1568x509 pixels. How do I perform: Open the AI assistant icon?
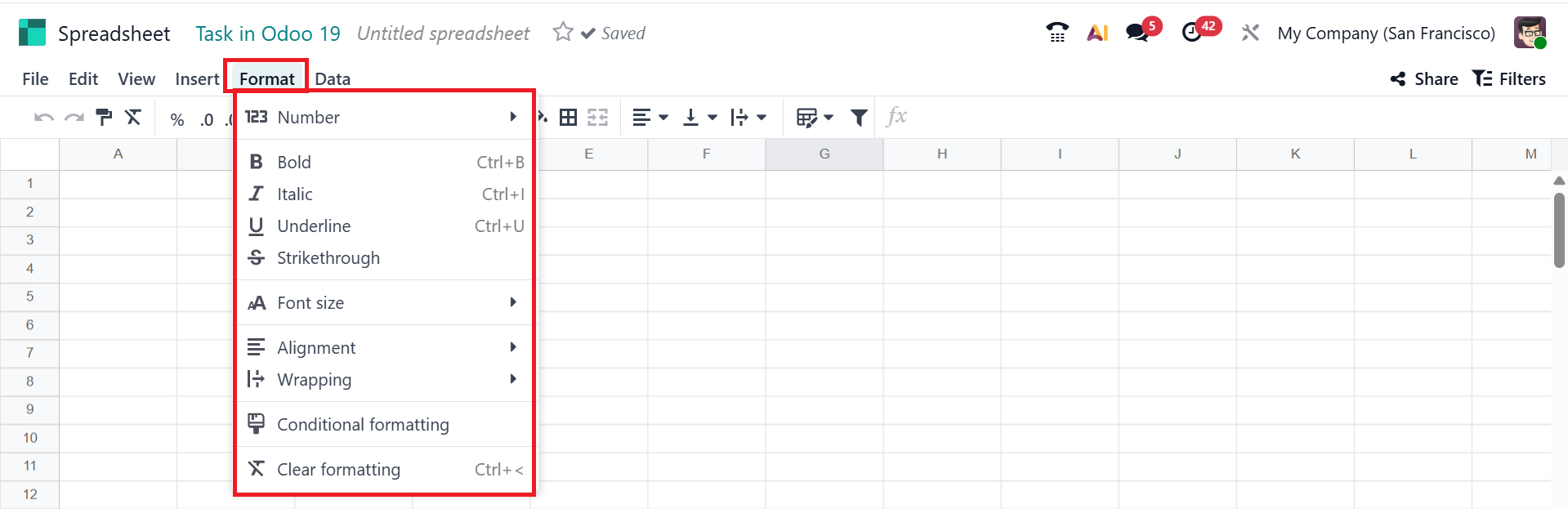point(1097,33)
